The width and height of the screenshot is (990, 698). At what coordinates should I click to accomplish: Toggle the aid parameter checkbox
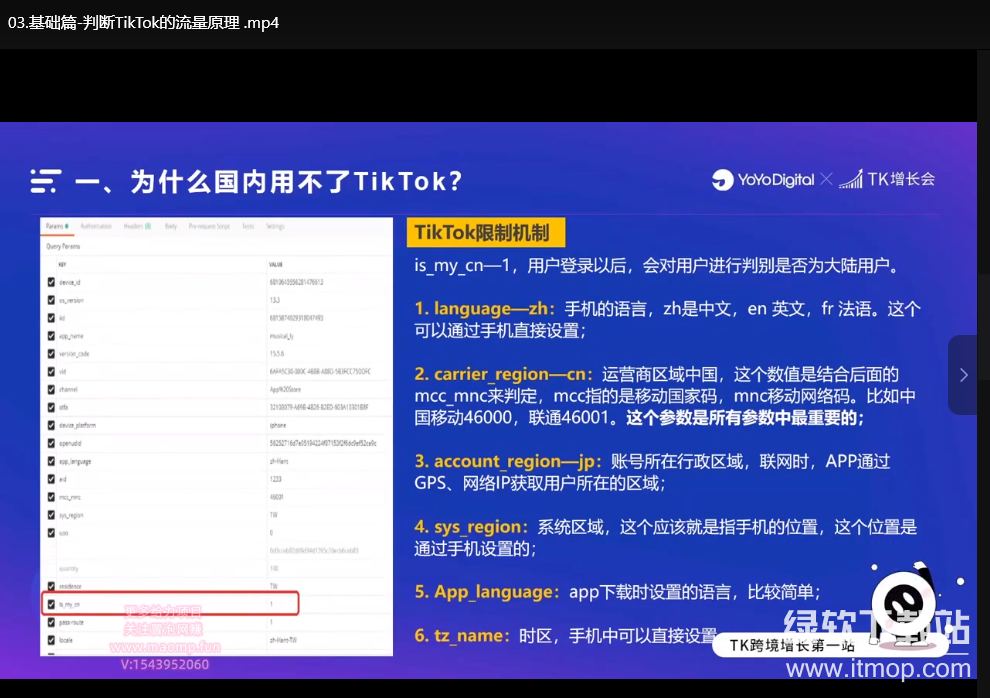click(51, 479)
